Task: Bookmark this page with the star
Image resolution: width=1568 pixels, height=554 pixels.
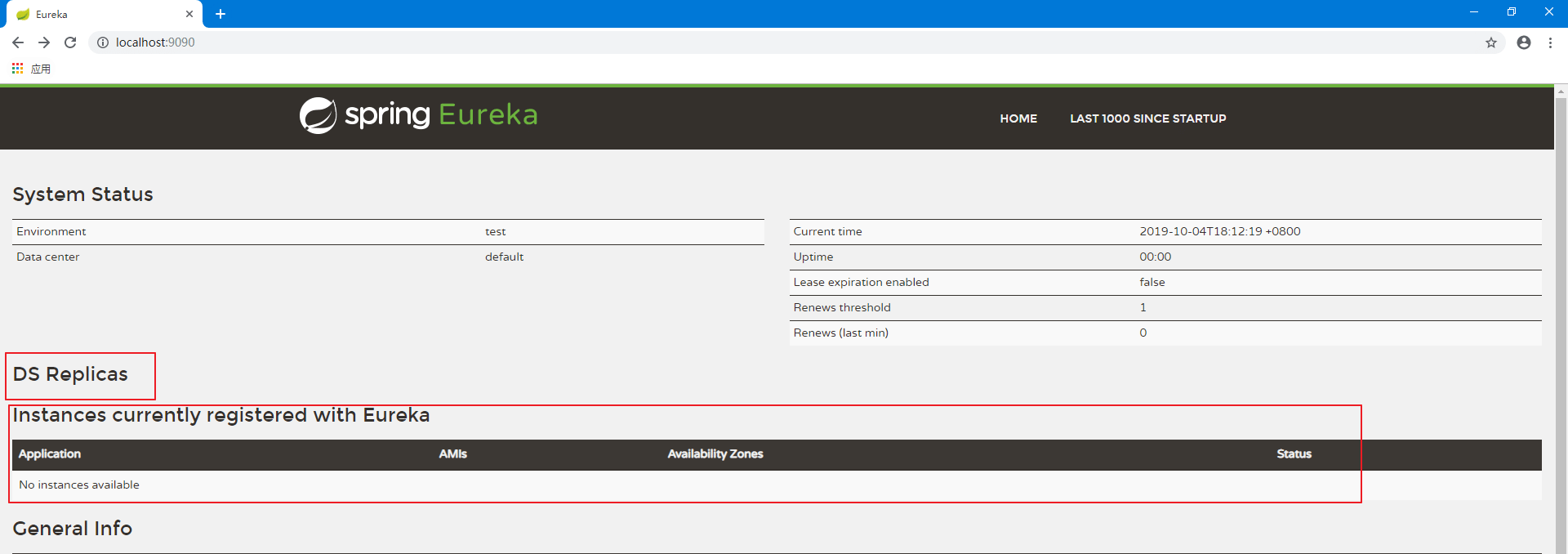Action: click(x=1490, y=42)
